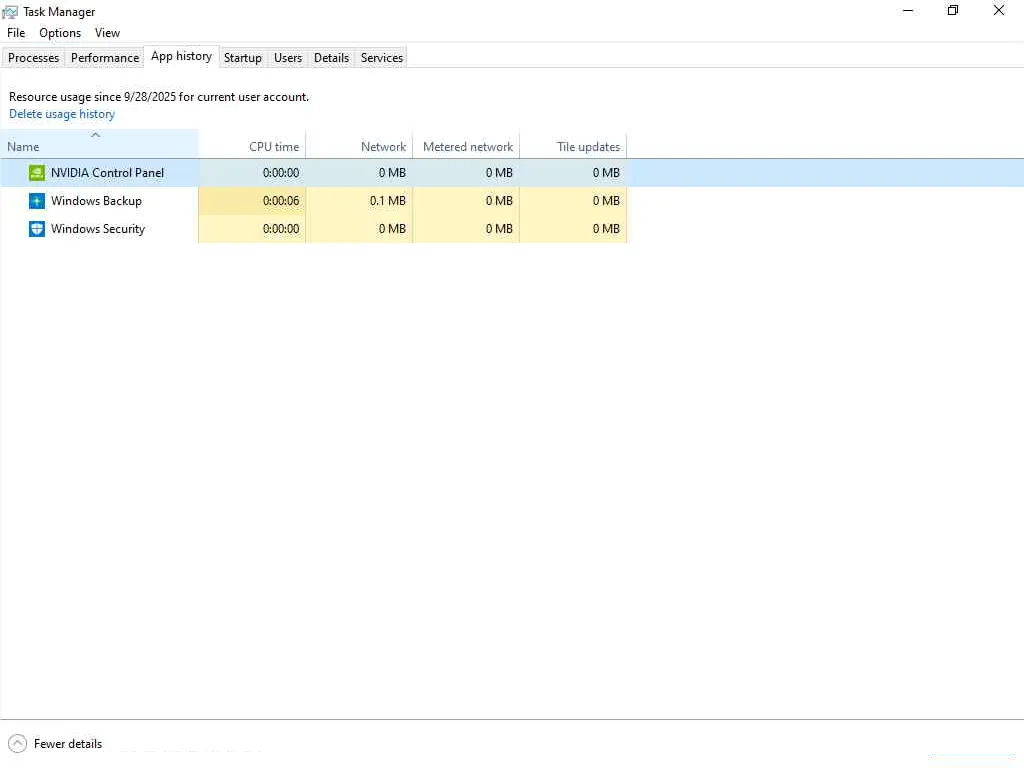Select the Windows Backup row name
Image resolution: width=1024 pixels, height=768 pixels.
pyautogui.click(x=96, y=201)
